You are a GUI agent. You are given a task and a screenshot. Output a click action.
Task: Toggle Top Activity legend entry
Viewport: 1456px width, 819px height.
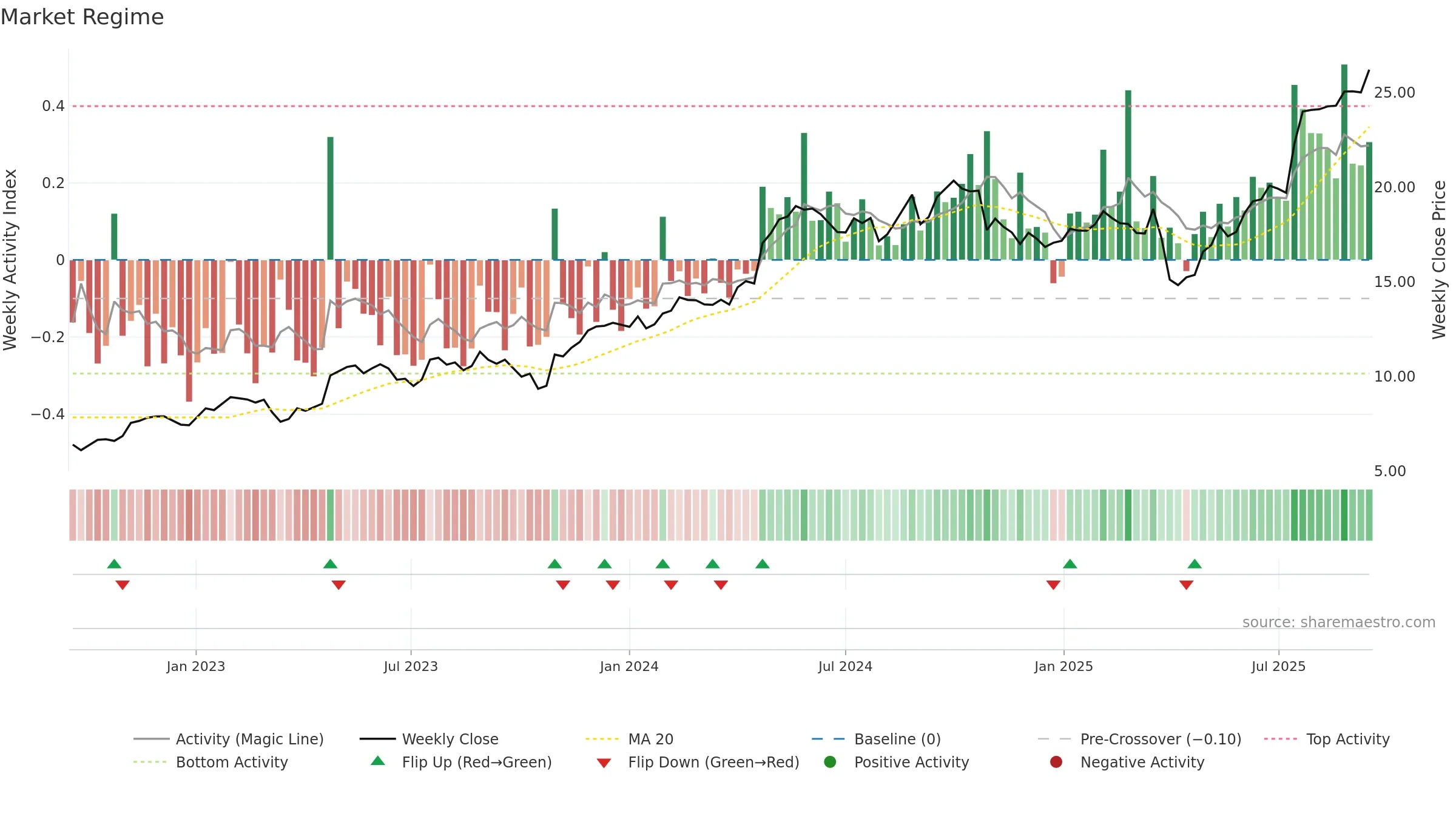point(1327,739)
